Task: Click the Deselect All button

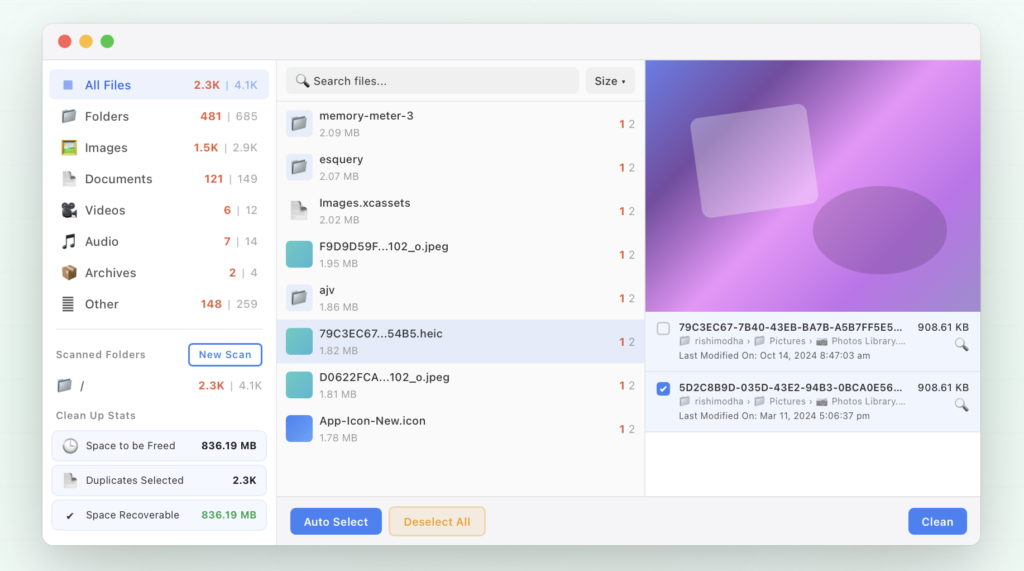Action: tap(437, 521)
